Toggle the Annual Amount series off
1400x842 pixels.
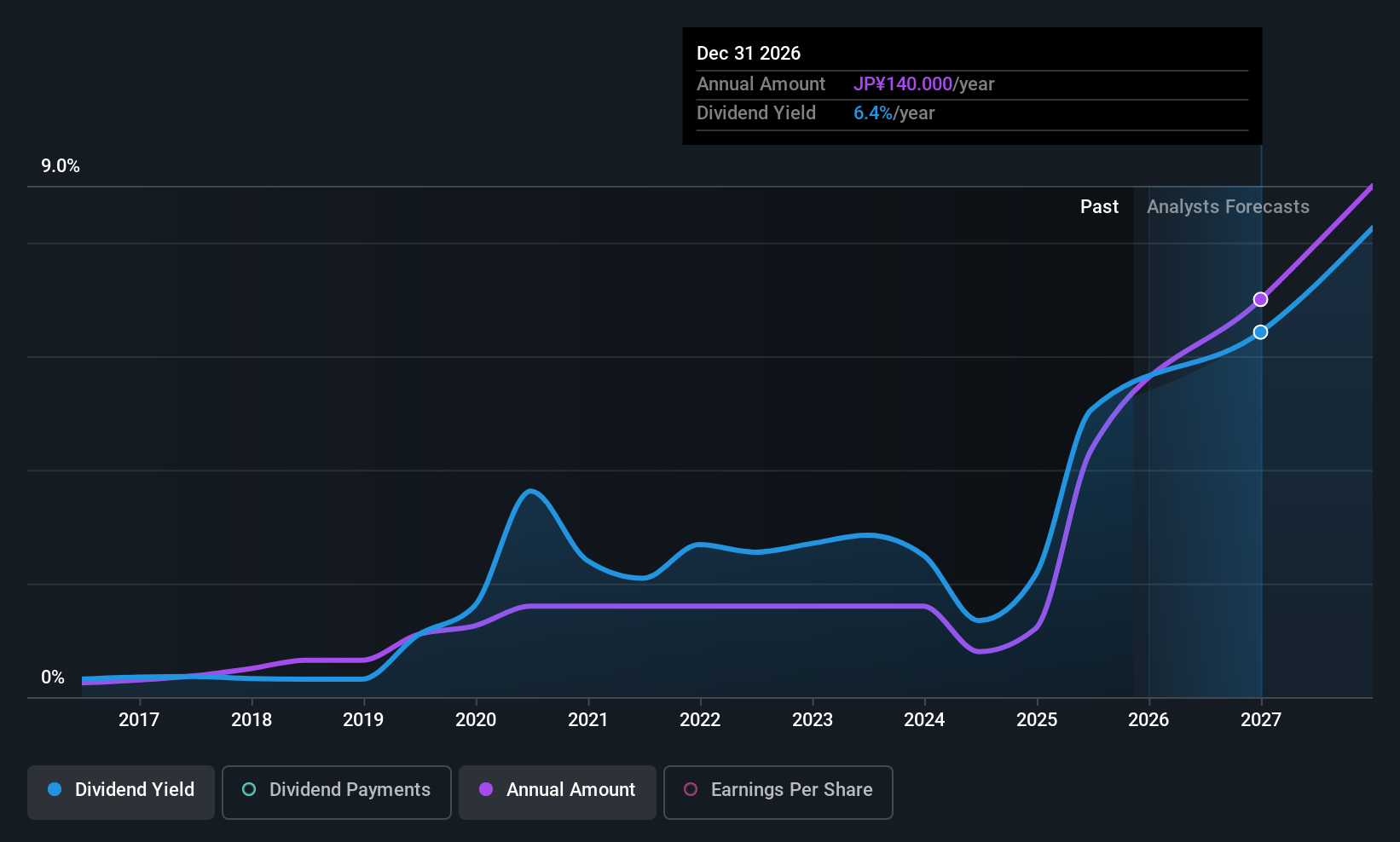tap(557, 791)
